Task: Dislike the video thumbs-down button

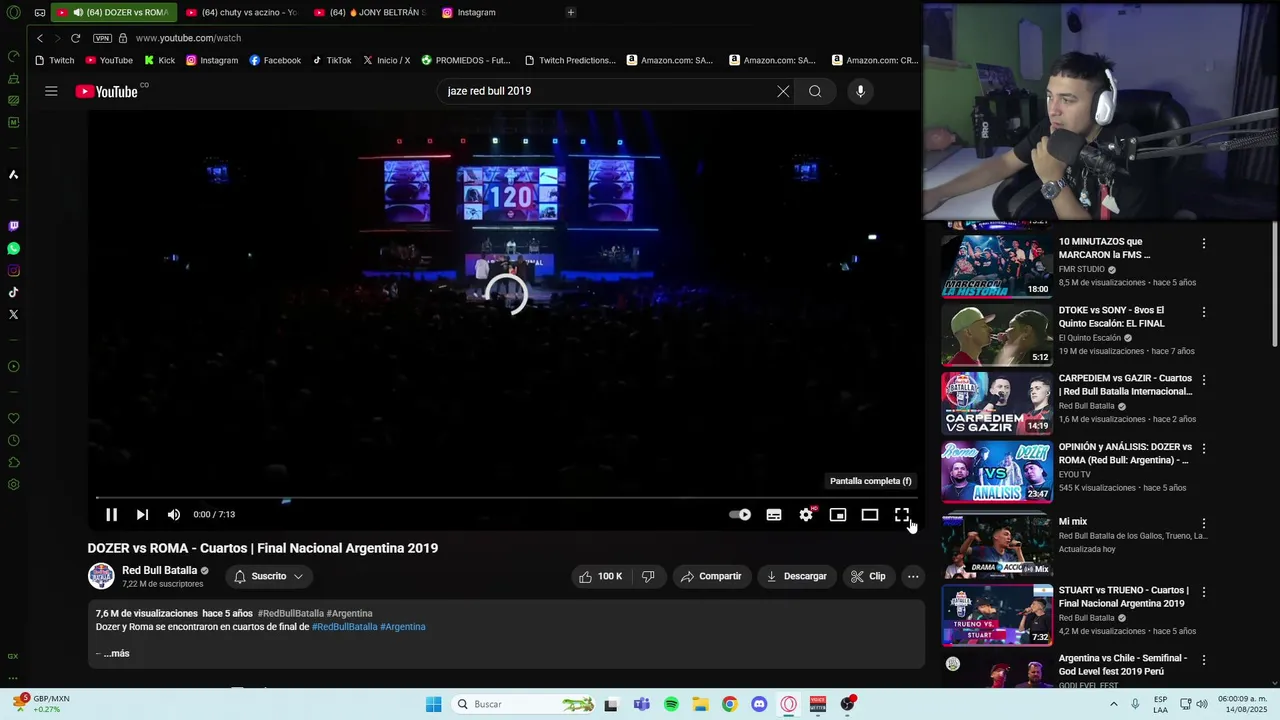Action: [x=648, y=576]
